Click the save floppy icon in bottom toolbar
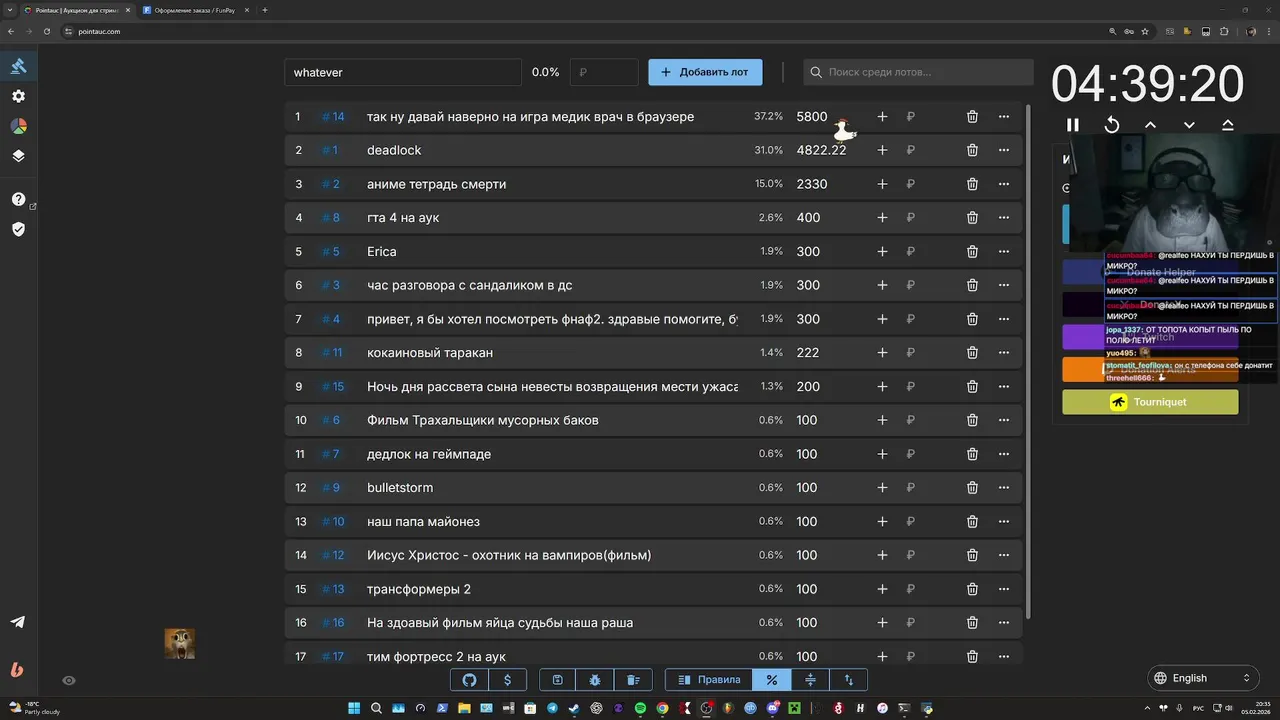 [x=558, y=680]
